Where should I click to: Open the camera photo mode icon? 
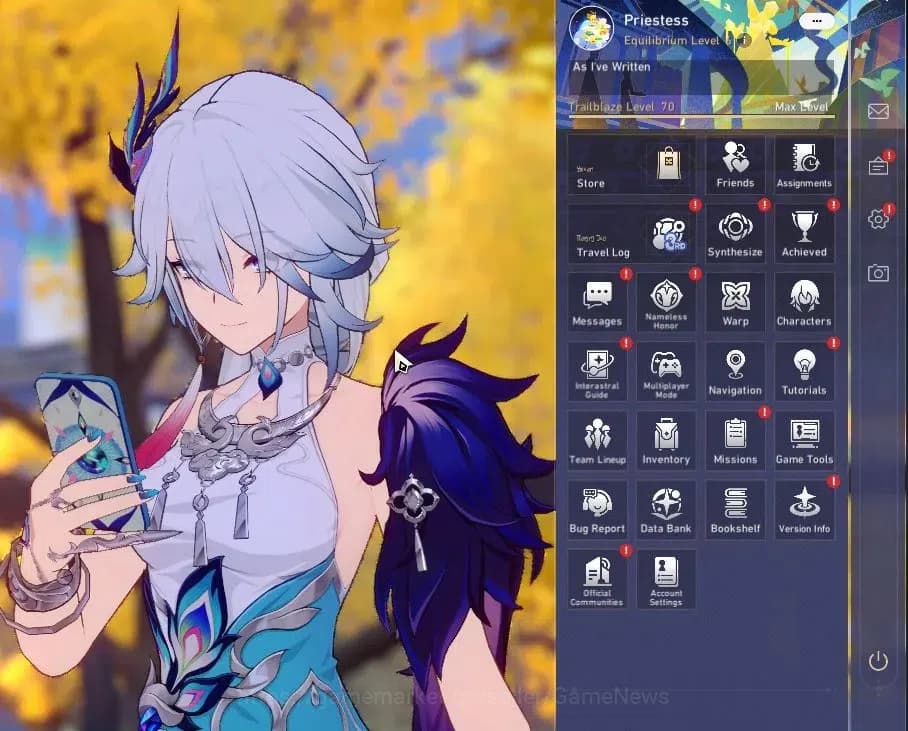tap(878, 272)
